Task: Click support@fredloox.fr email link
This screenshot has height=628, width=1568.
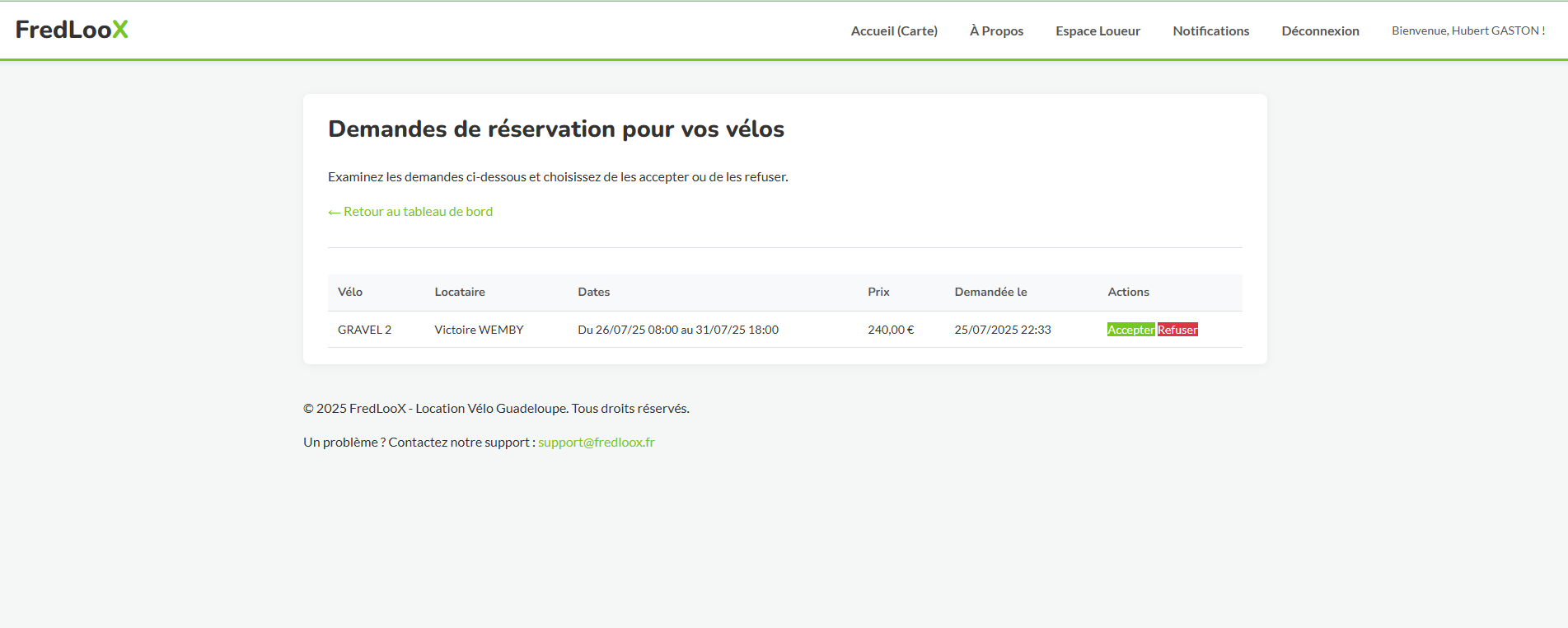Action: tap(597, 443)
